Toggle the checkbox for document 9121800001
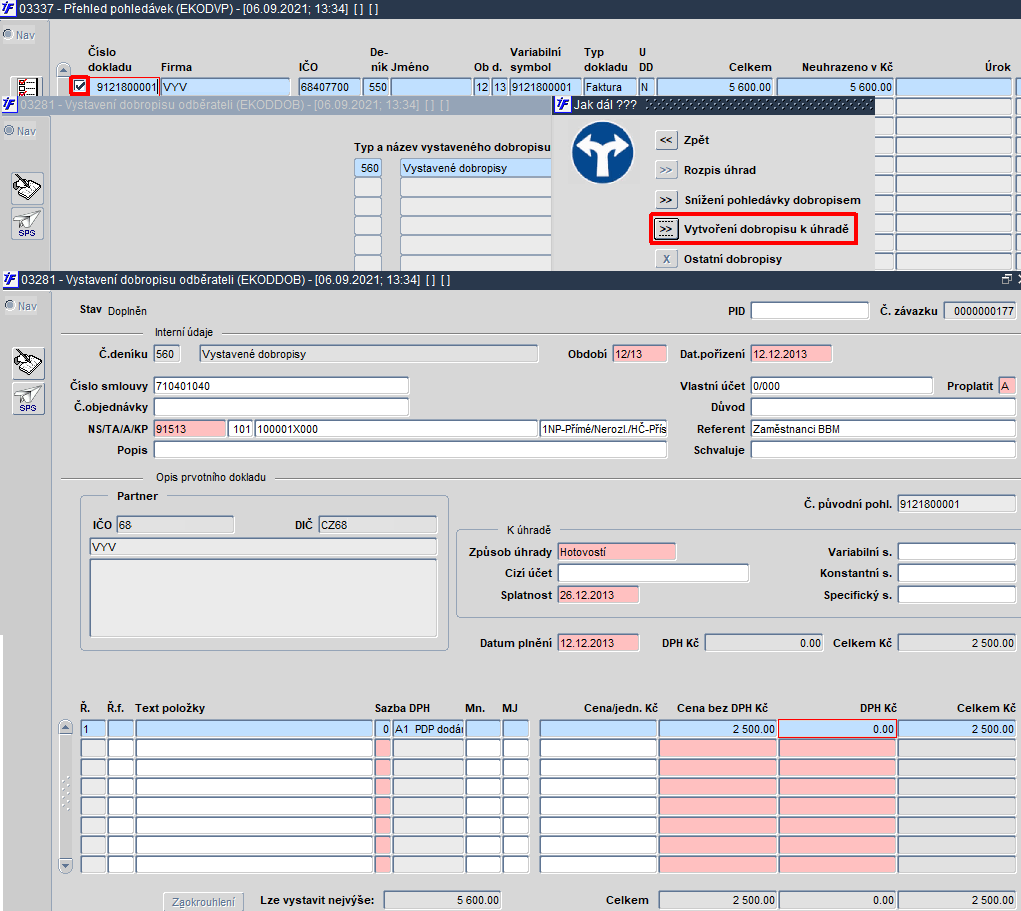Screen dimensions: 1021x911 tap(79, 86)
